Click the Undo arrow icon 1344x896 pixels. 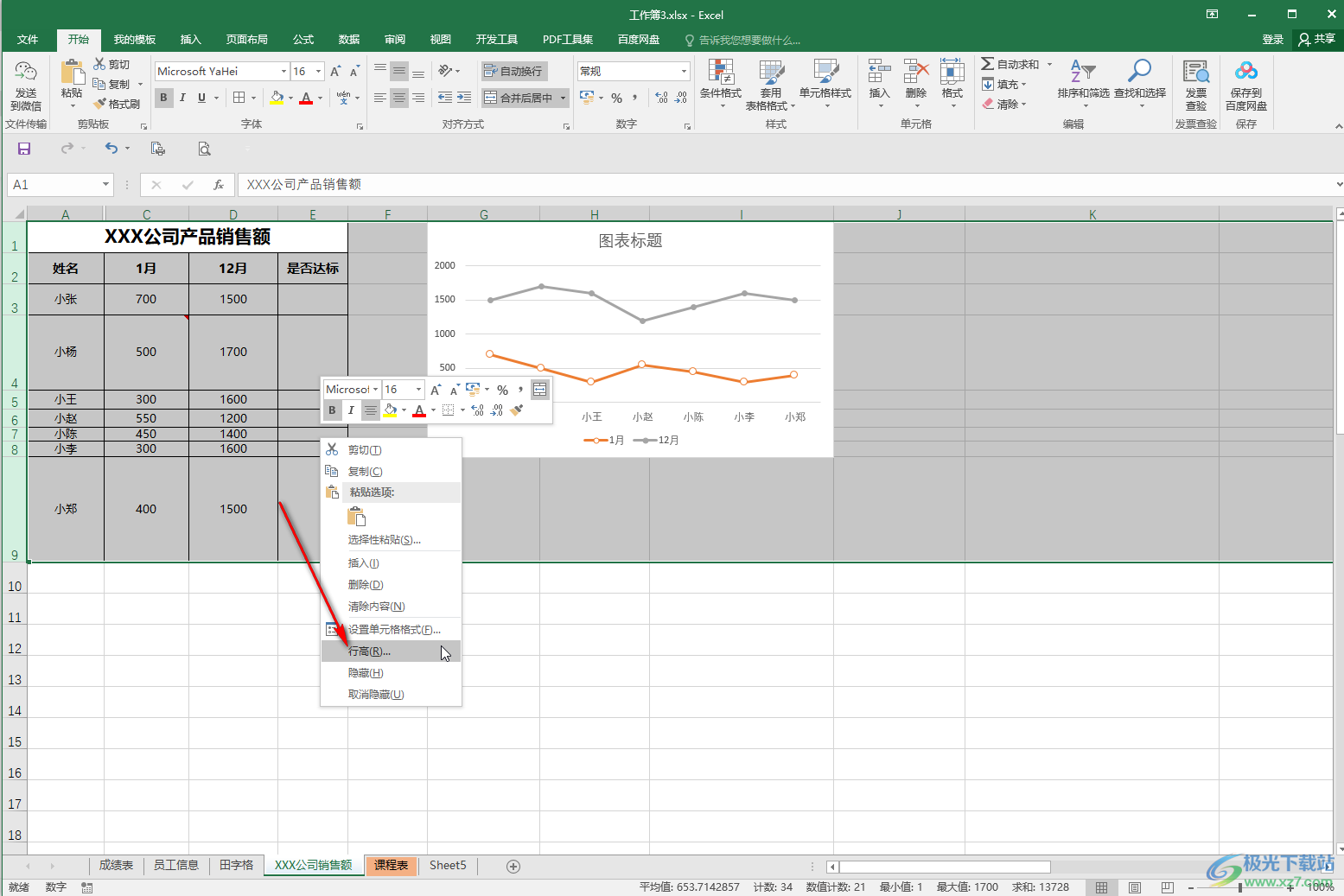pyautogui.click(x=111, y=149)
